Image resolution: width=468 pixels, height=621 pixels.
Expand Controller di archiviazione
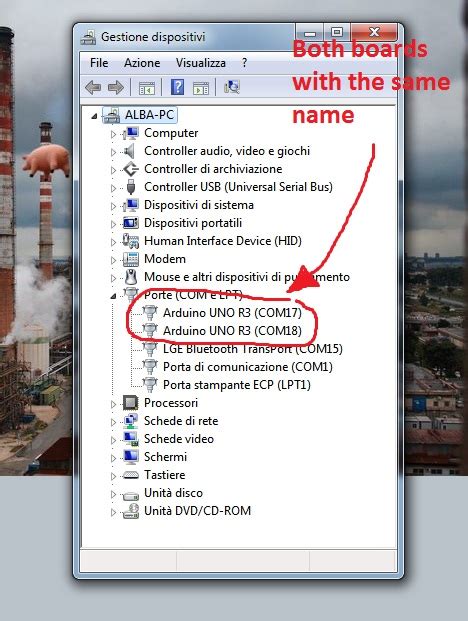click(x=113, y=170)
